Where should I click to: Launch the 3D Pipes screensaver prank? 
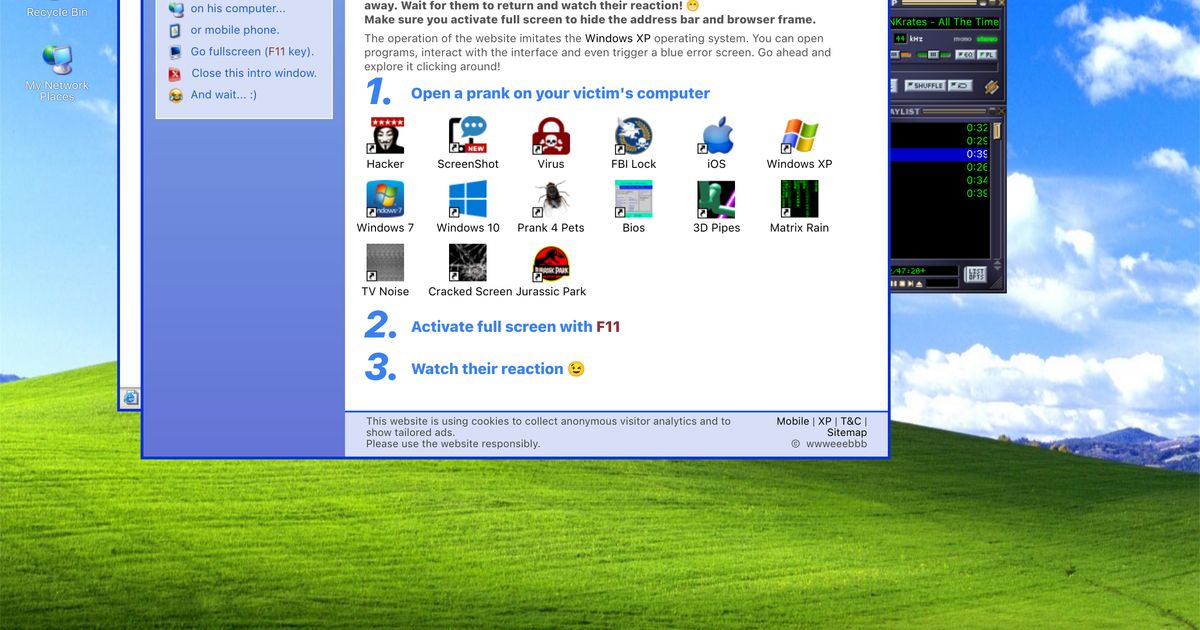(x=717, y=199)
